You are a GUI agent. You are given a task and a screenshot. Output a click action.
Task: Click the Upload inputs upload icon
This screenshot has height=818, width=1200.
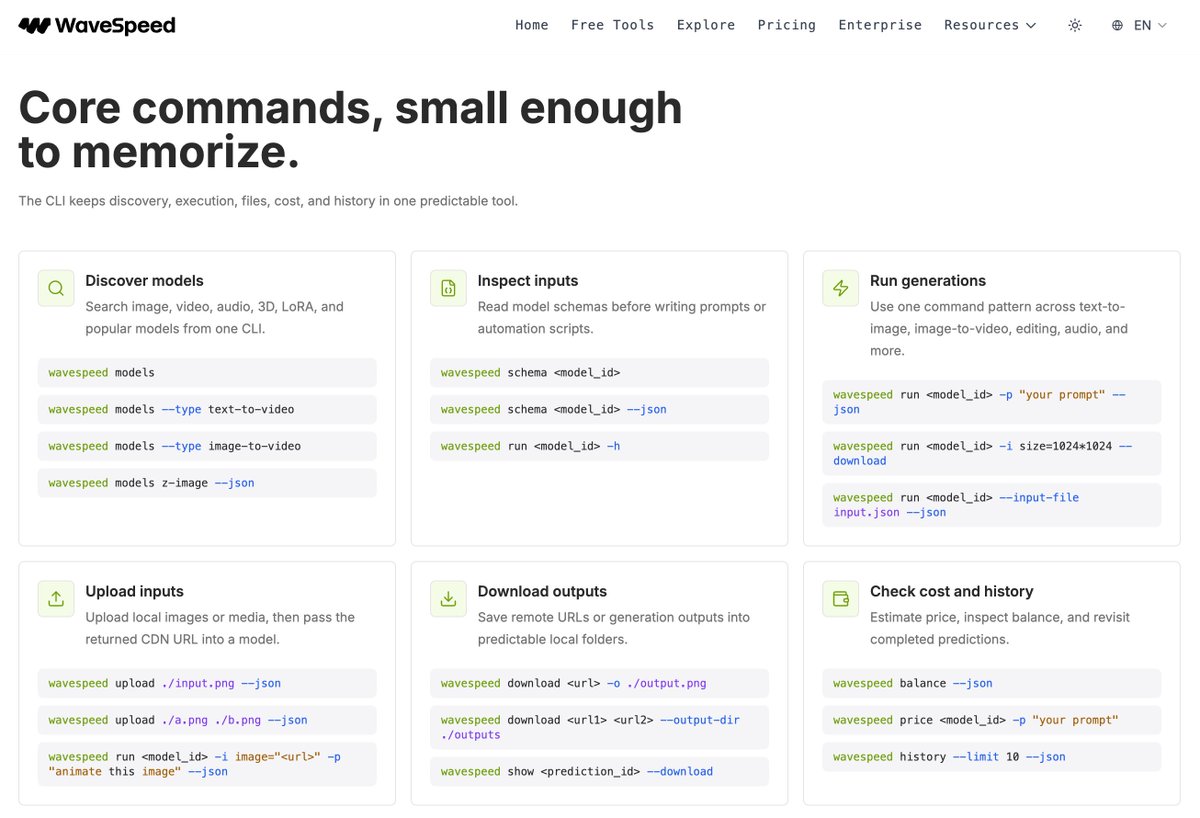56,599
